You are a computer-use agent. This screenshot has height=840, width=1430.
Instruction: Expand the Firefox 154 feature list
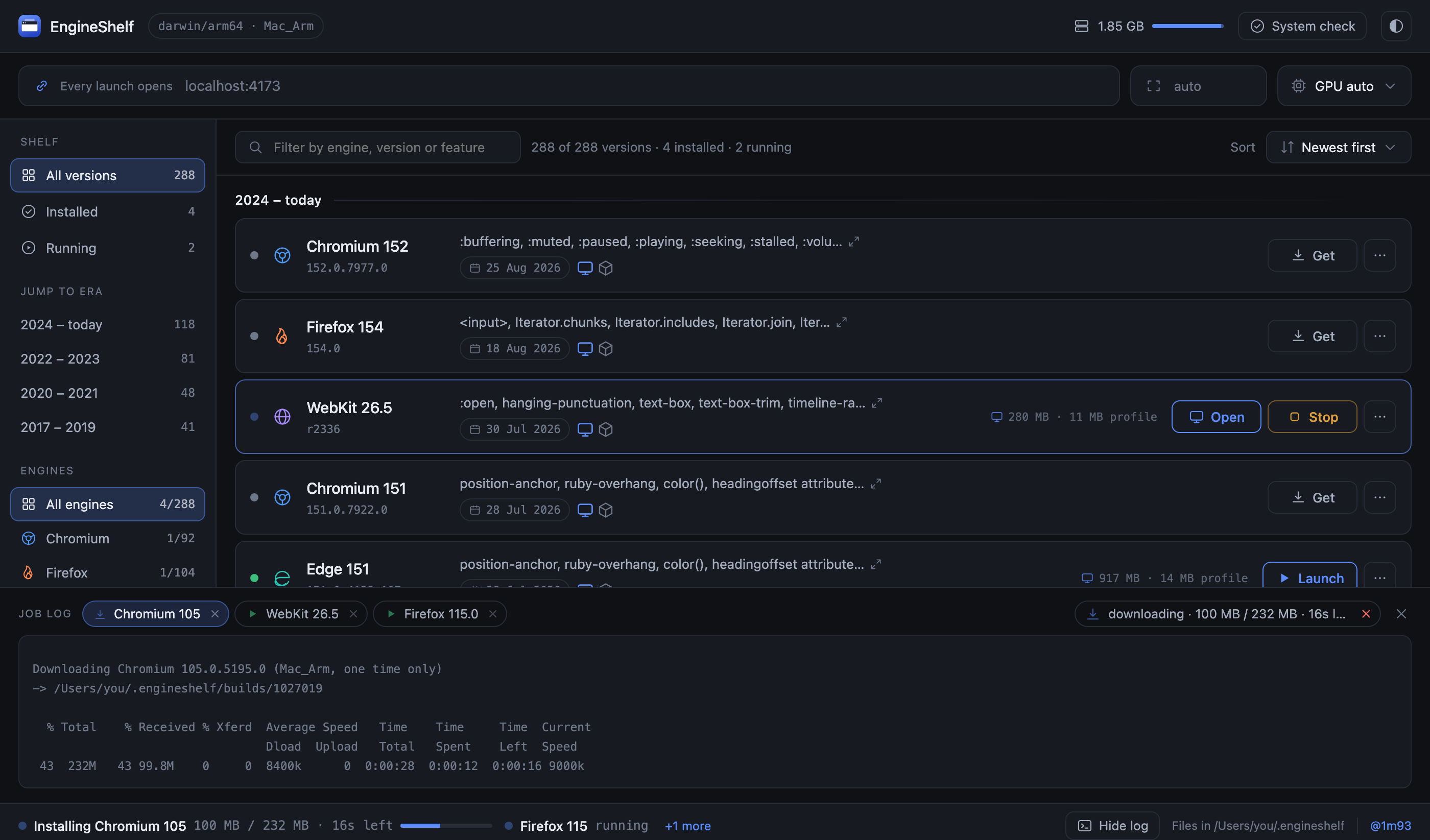coord(842,322)
